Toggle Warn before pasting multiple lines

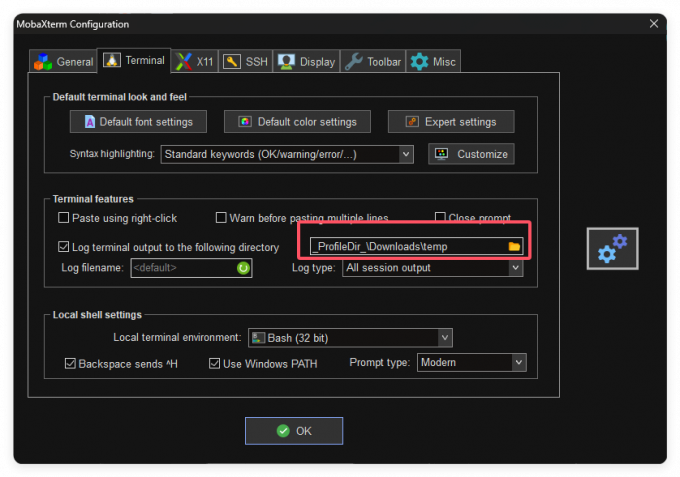click(x=221, y=218)
